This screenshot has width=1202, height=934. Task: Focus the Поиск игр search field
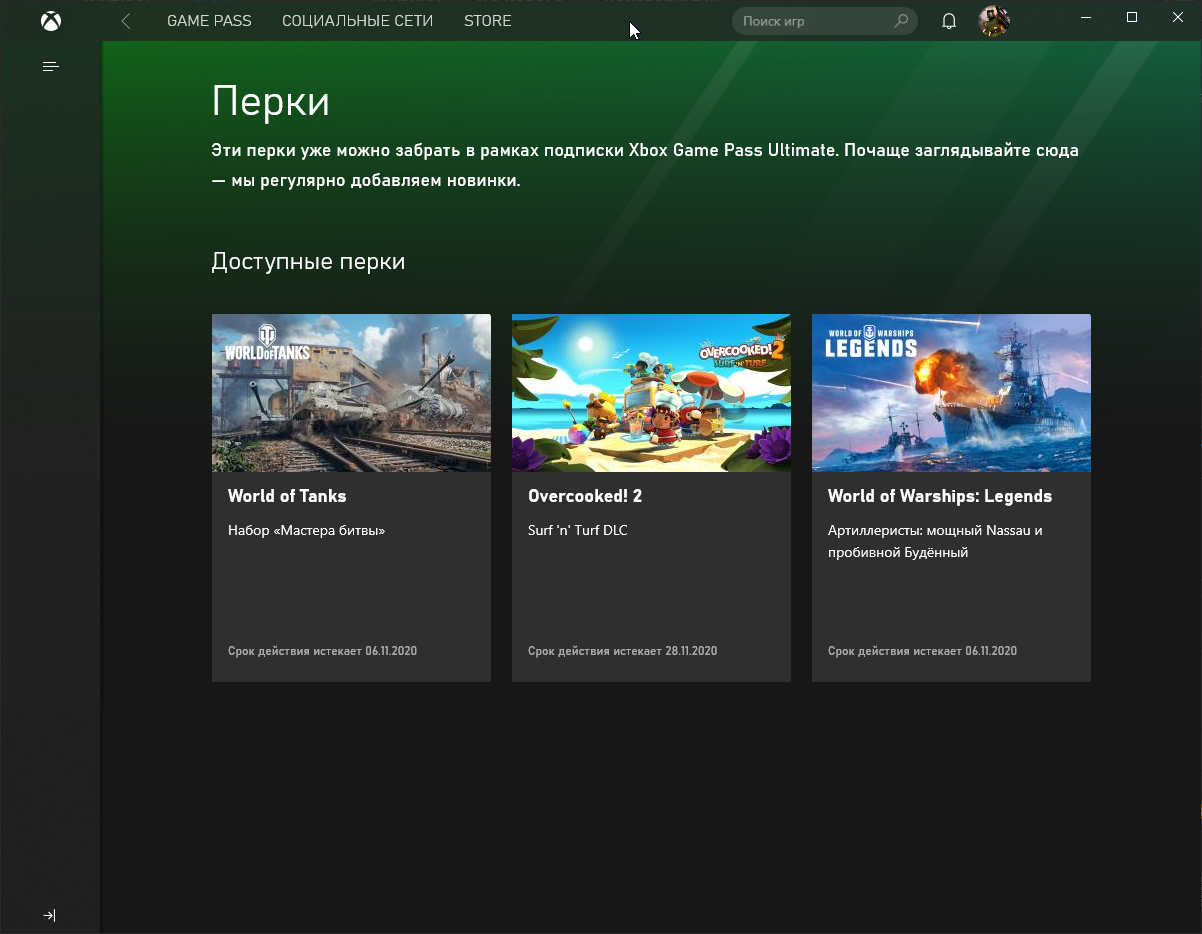click(825, 21)
